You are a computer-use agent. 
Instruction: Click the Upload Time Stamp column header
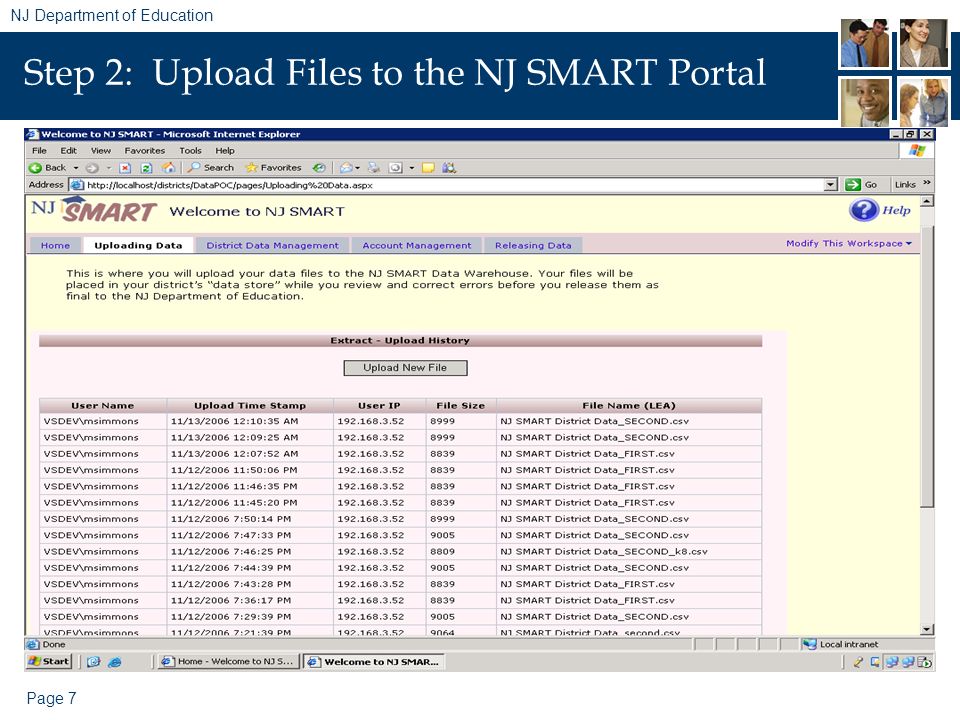click(x=250, y=405)
